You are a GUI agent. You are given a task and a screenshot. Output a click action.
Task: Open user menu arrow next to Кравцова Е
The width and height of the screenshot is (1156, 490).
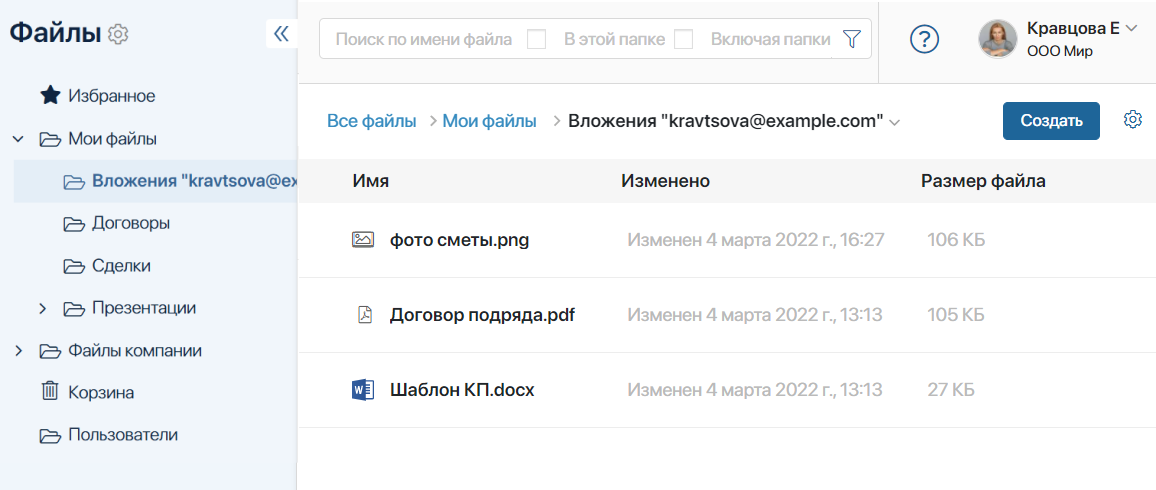point(1132,29)
